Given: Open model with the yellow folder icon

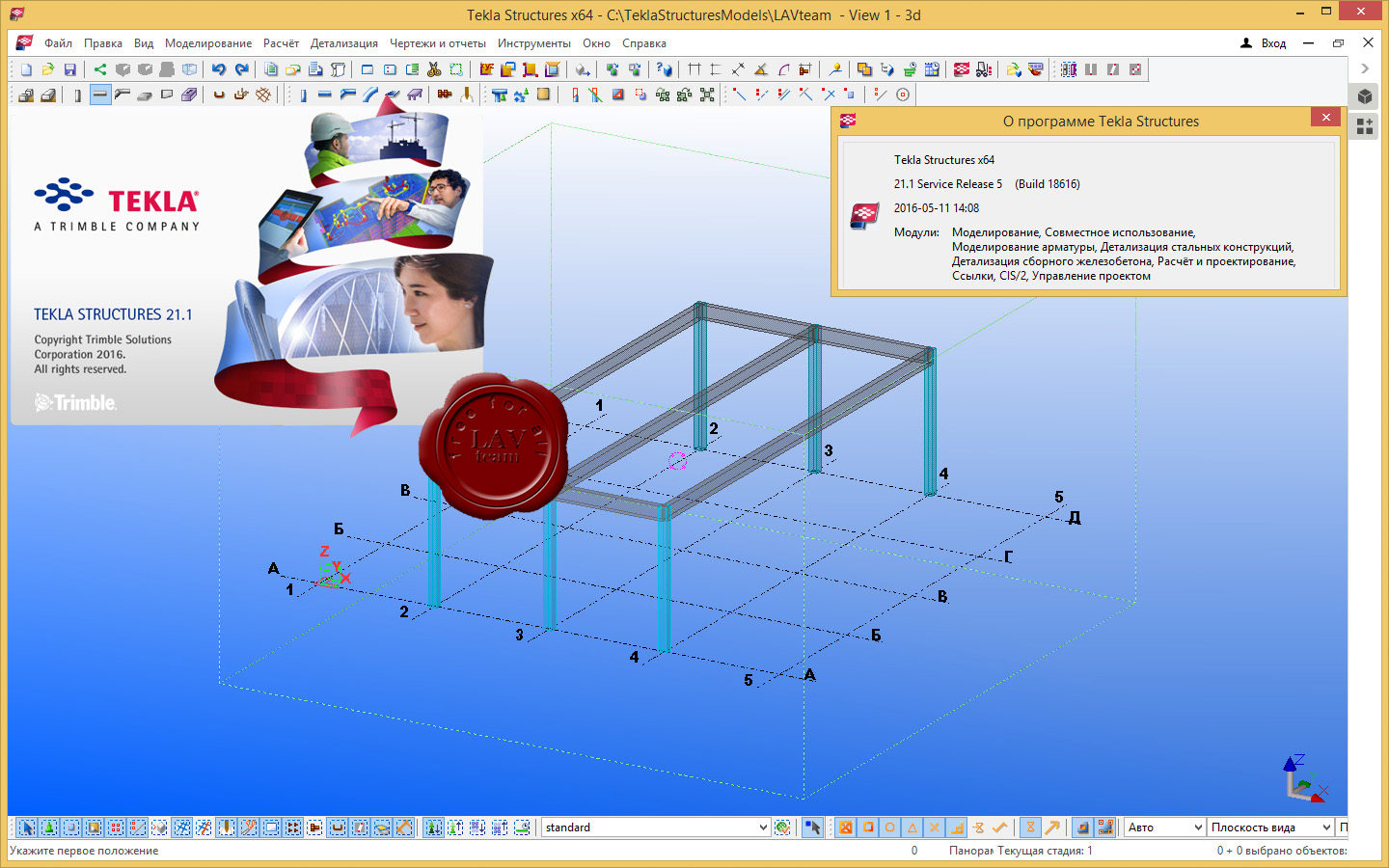Looking at the screenshot, I should point(47,69).
